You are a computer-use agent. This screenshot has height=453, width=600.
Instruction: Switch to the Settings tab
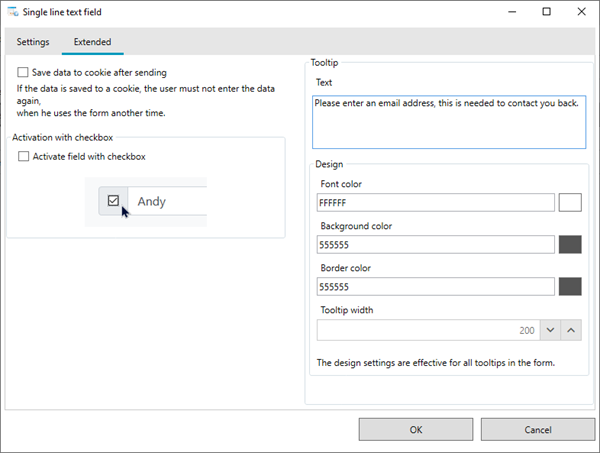(x=33, y=42)
